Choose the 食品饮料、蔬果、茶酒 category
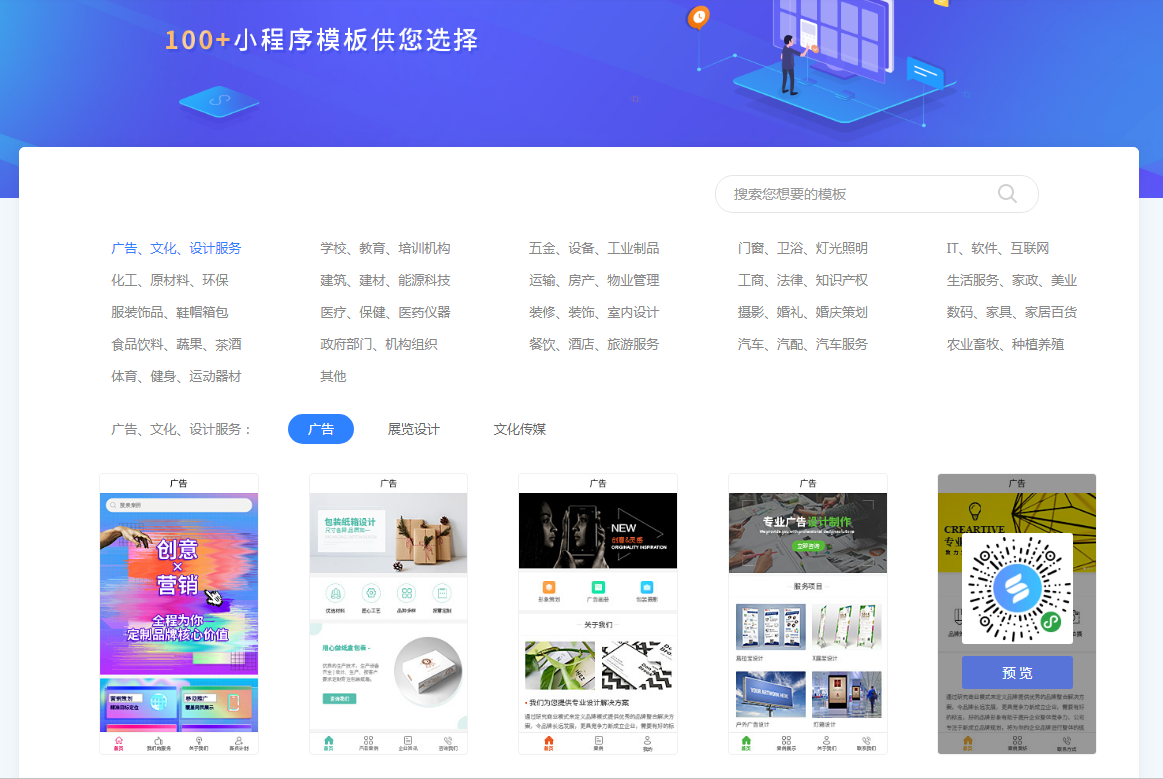The width and height of the screenshot is (1163, 779). click(x=176, y=344)
